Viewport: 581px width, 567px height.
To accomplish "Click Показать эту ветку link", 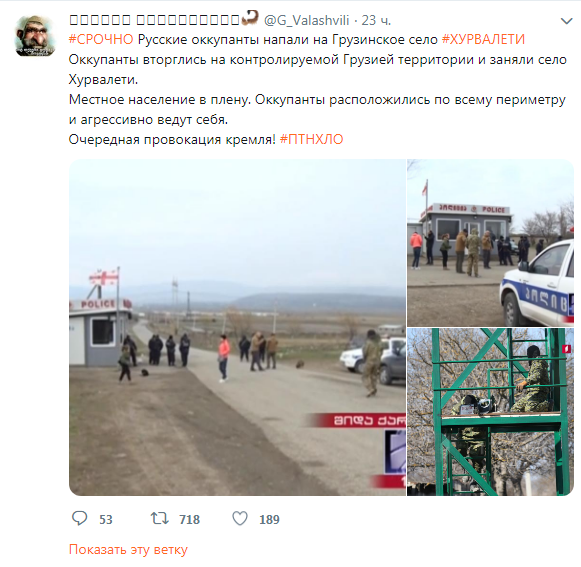I will point(128,549).
